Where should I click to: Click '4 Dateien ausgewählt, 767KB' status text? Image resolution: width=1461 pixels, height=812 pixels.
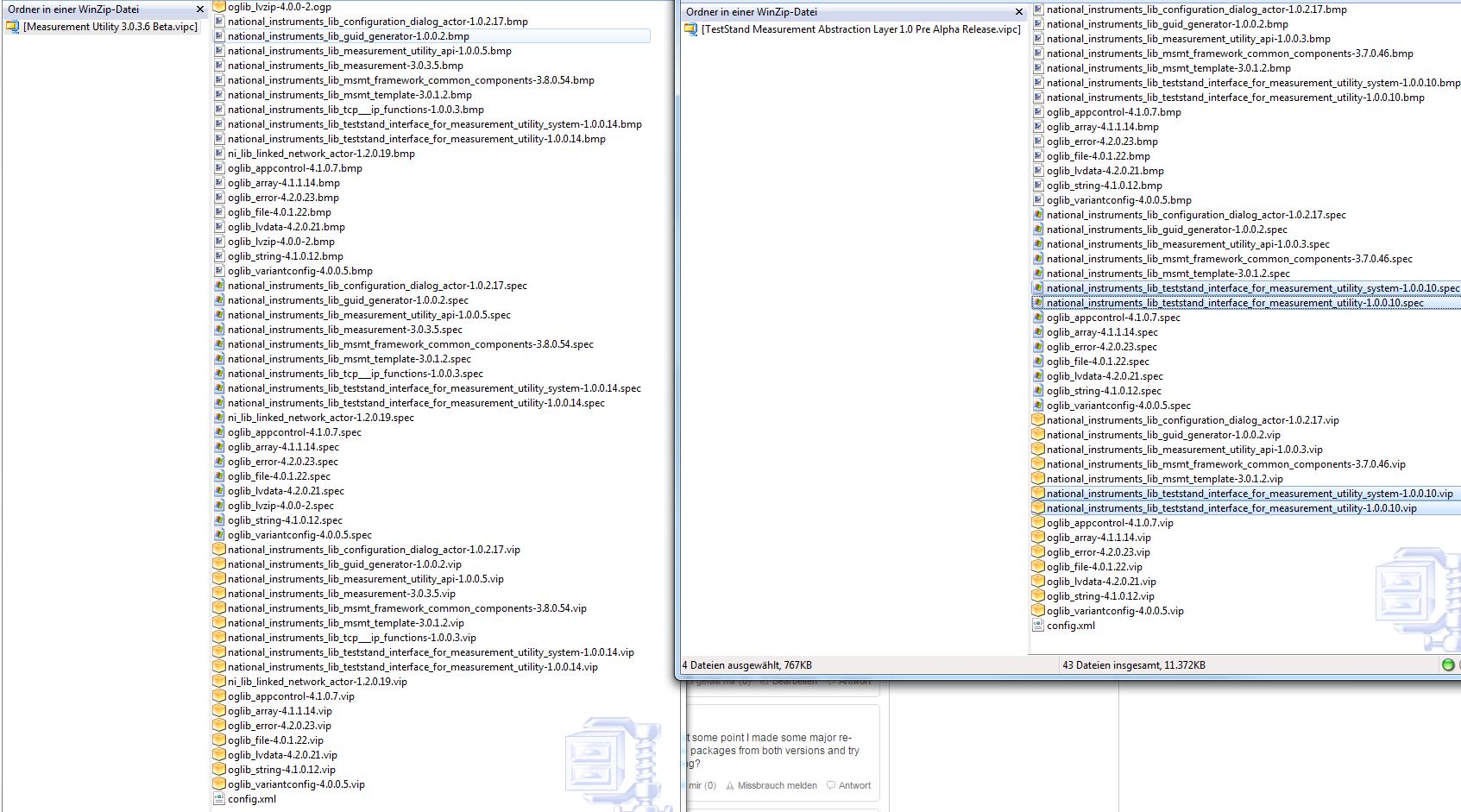[x=747, y=665]
